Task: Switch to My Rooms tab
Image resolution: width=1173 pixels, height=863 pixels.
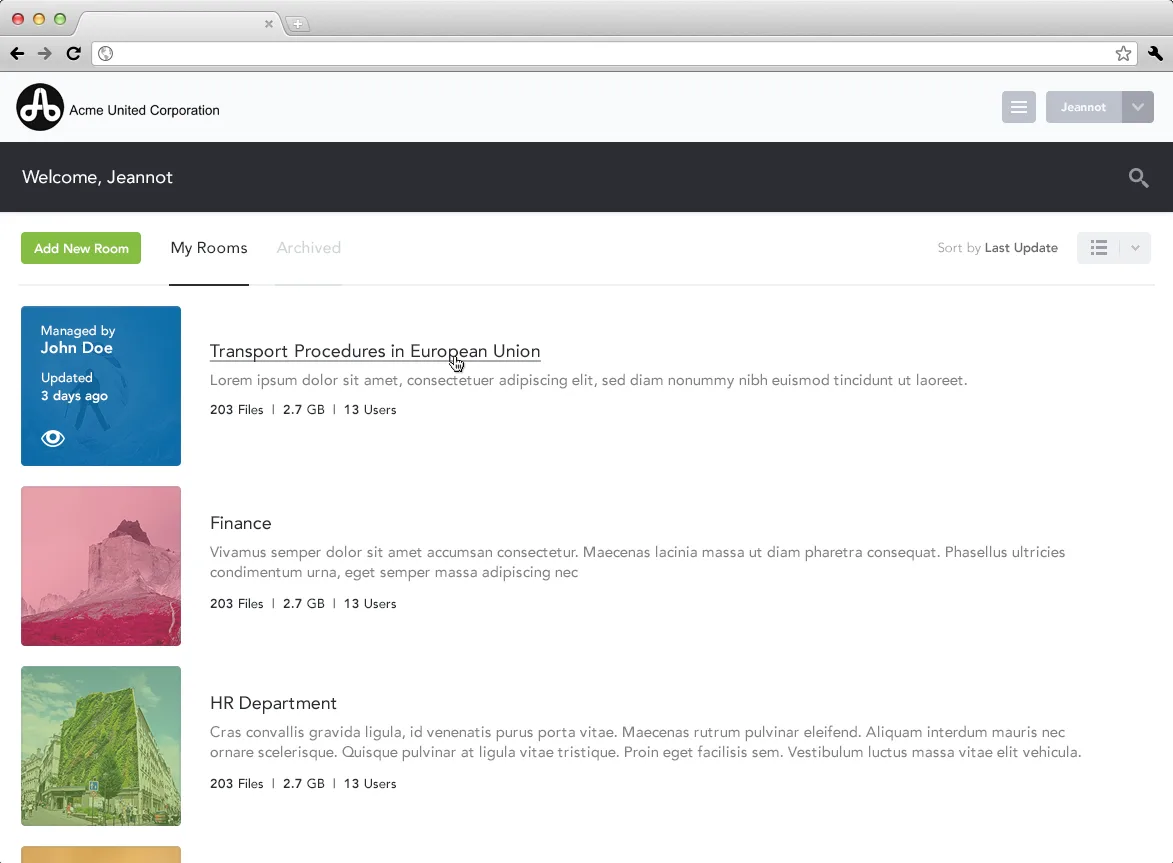Action: 209,248
